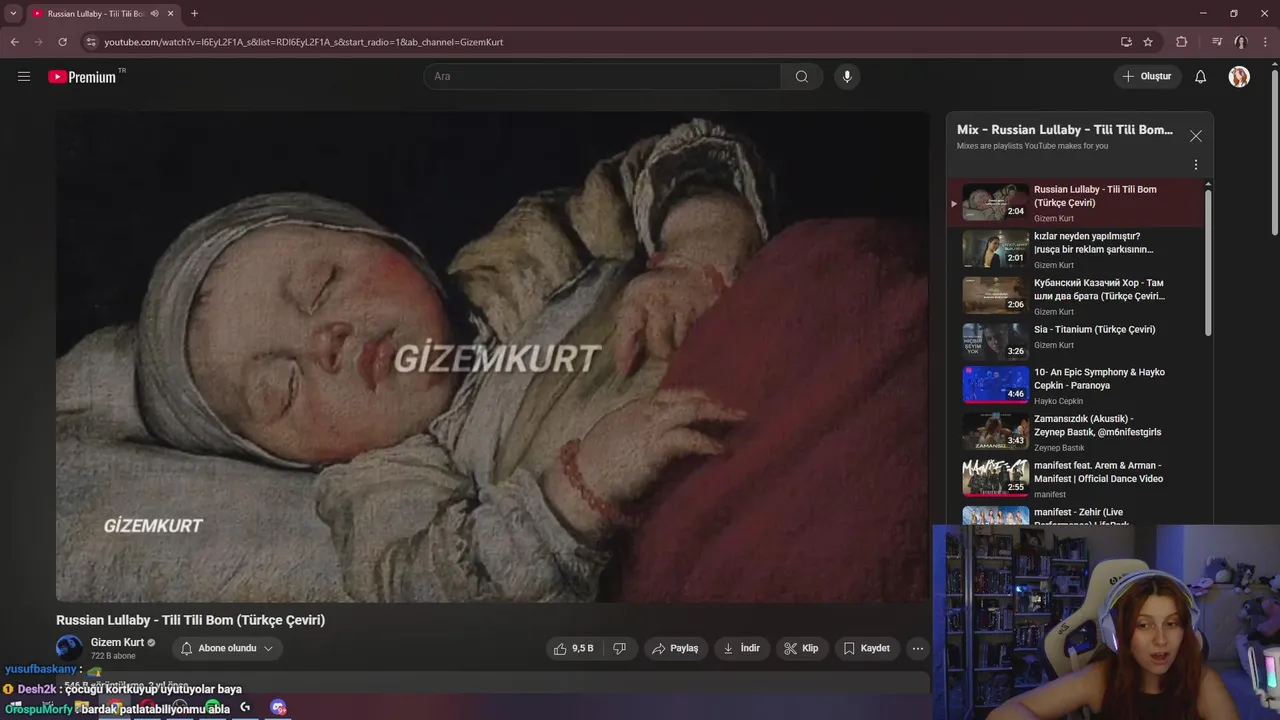Go to YouTube Premium home logo
The height and width of the screenshot is (720, 1280).
(x=84, y=77)
